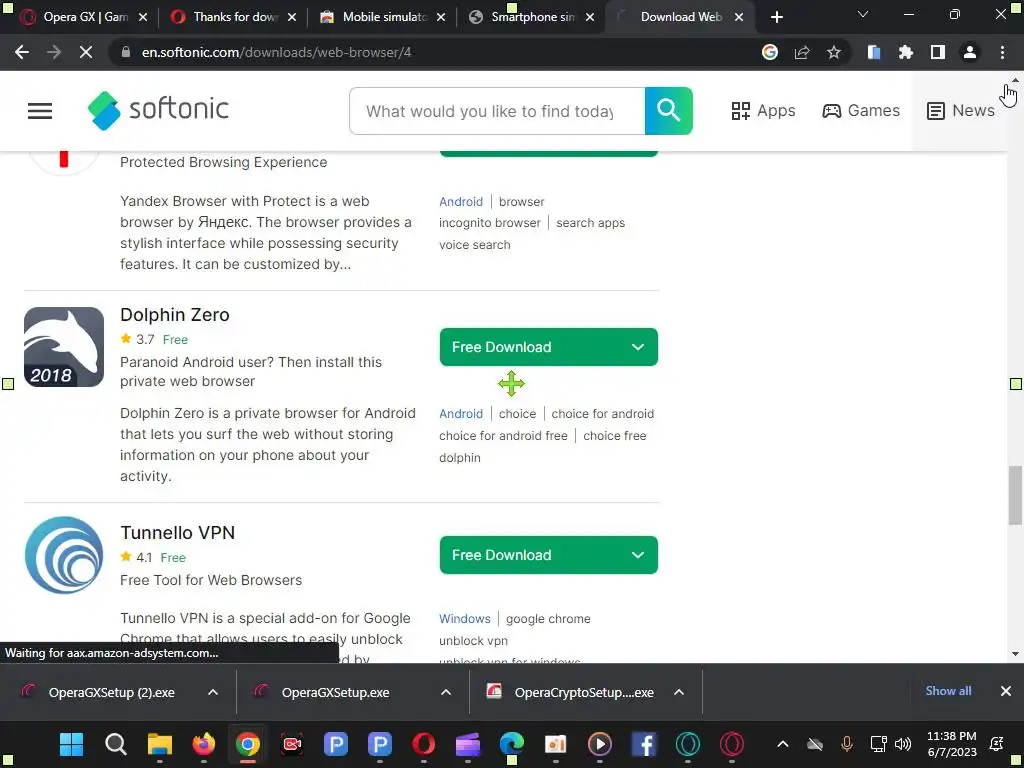This screenshot has height=768, width=1024.
Task: Stop loading the page
Action: point(86,52)
